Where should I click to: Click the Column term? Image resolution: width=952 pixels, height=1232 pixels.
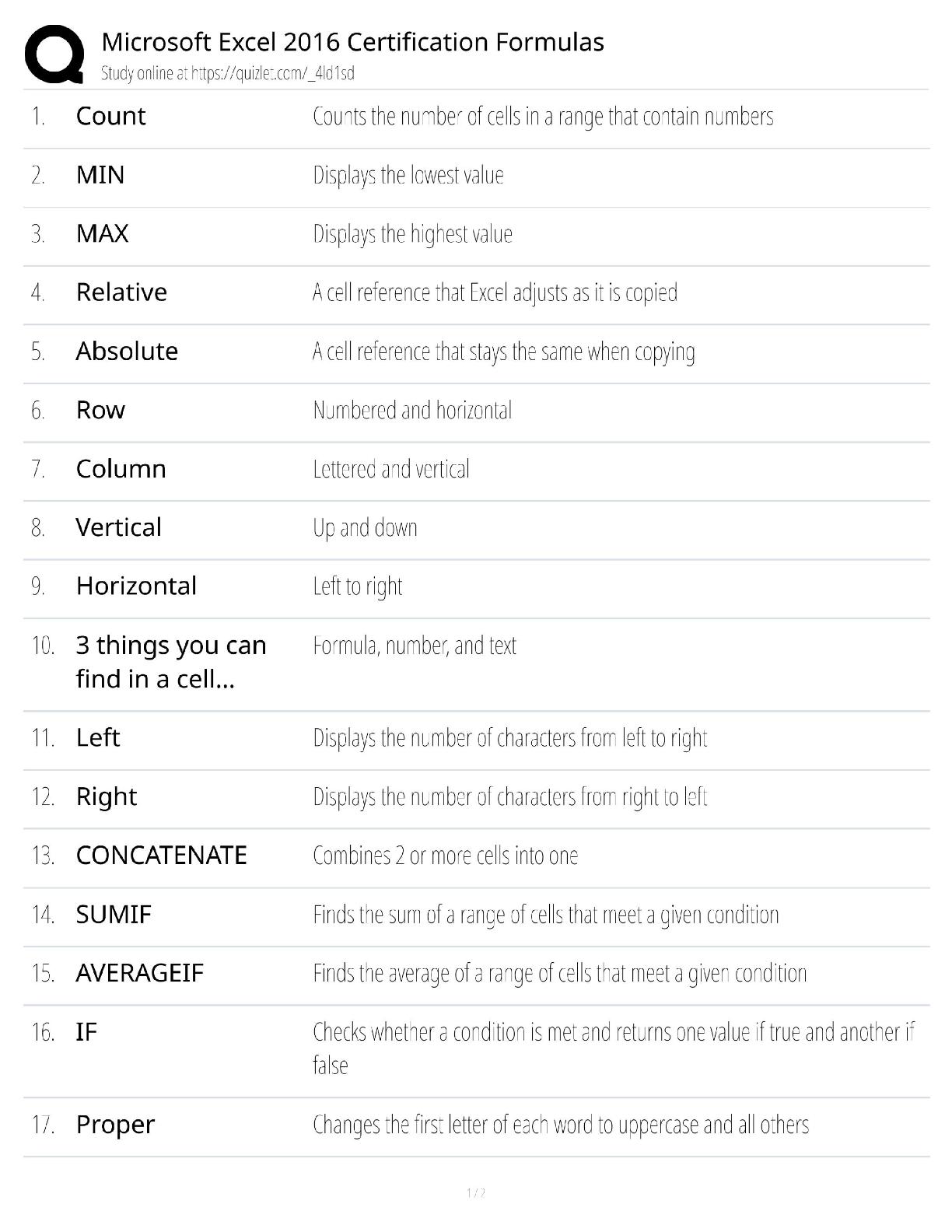(121, 468)
